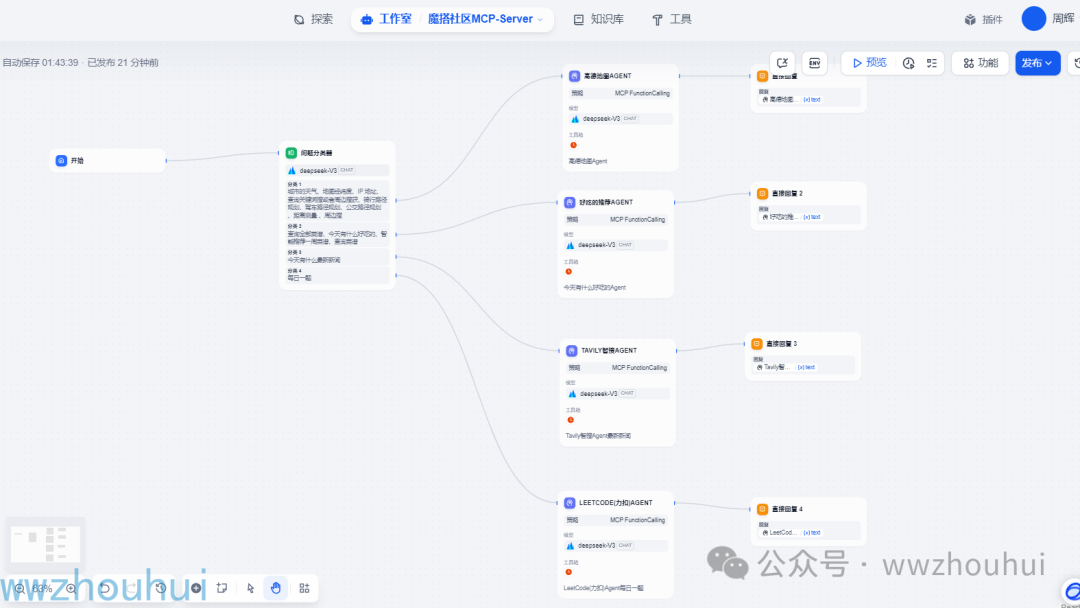
Task: Select the 直接回复 4 node
Action: coord(808,521)
